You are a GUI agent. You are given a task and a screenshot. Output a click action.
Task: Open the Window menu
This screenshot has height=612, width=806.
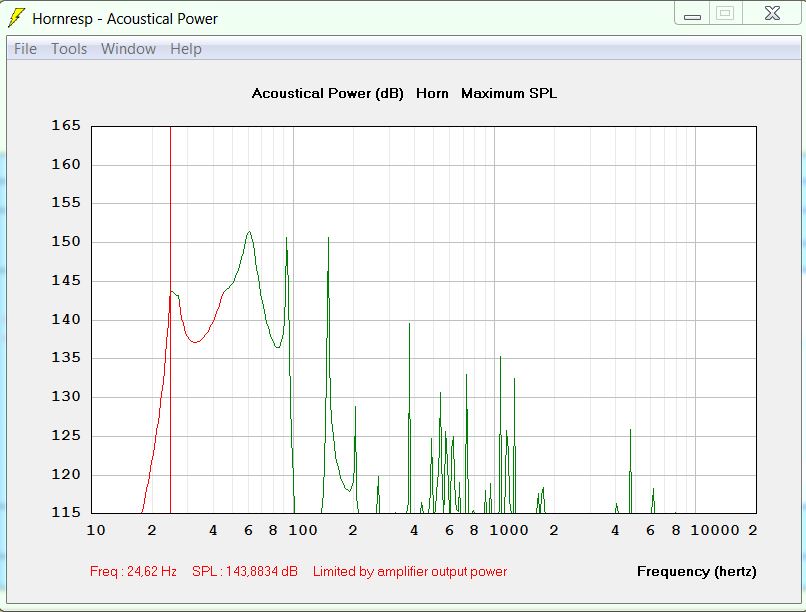(x=128, y=49)
